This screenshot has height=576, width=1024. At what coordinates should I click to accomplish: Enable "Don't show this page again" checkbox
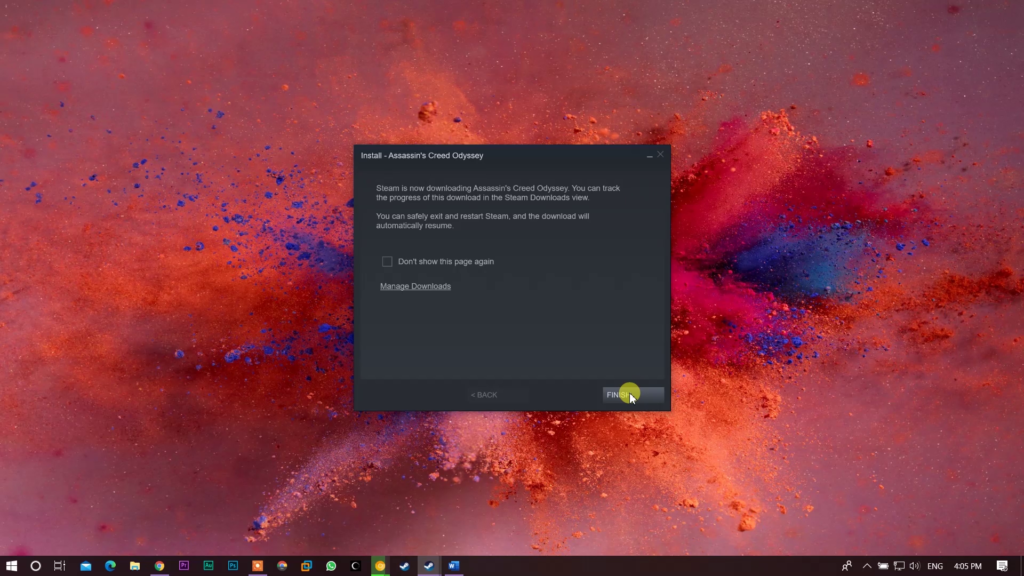click(387, 261)
